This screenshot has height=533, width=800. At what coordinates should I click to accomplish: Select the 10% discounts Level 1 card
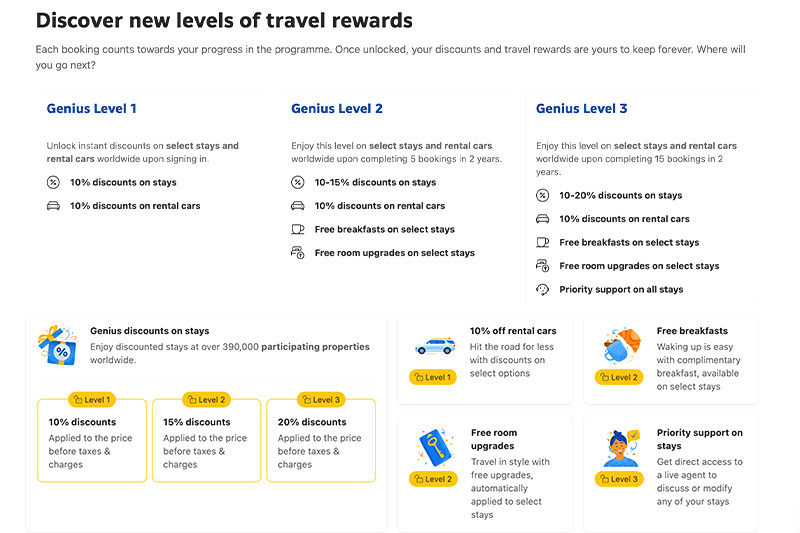92,441
